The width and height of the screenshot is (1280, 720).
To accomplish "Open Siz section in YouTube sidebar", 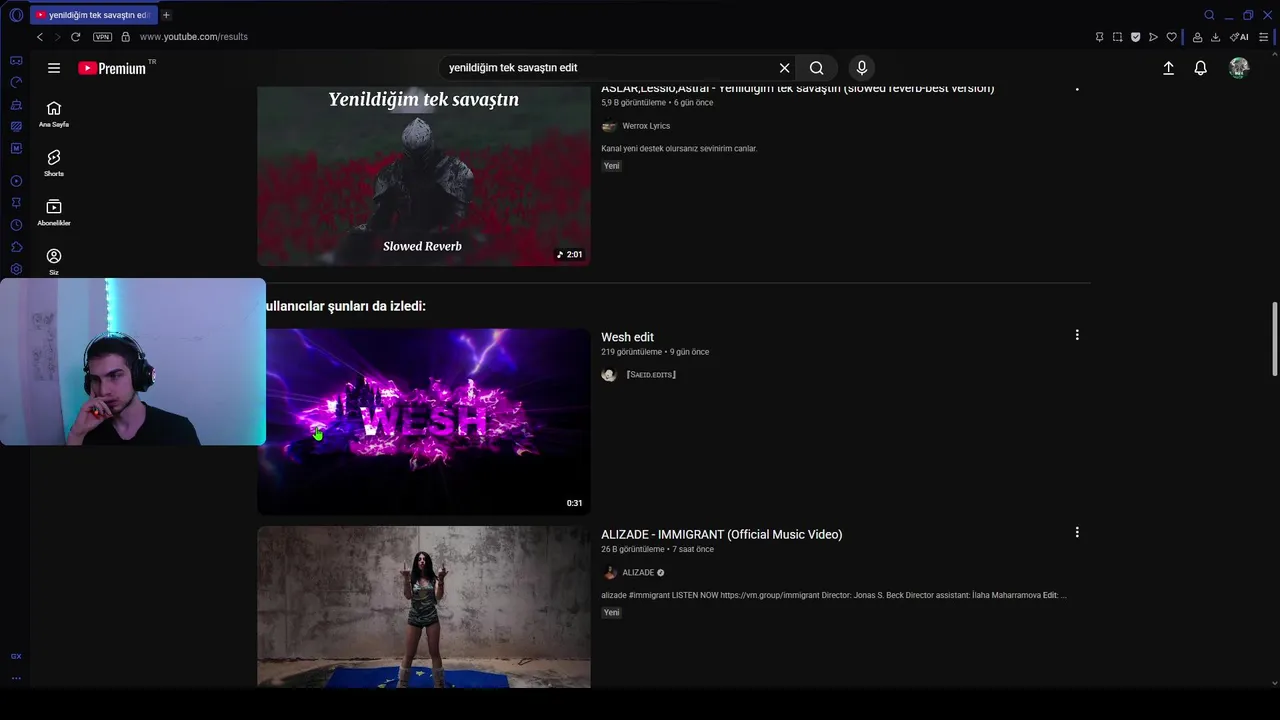I will [54, 262].
